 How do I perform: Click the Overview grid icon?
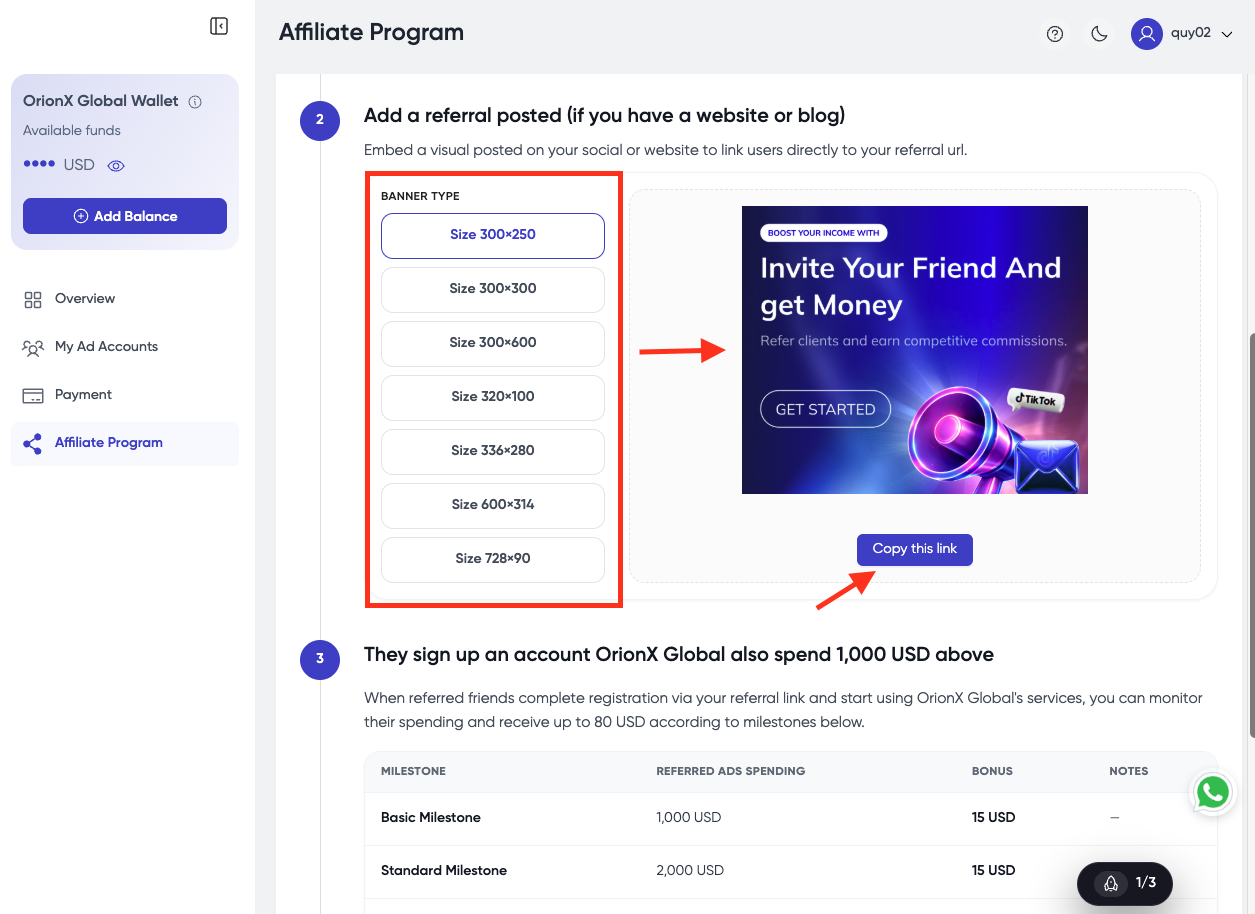coord(33,299)
